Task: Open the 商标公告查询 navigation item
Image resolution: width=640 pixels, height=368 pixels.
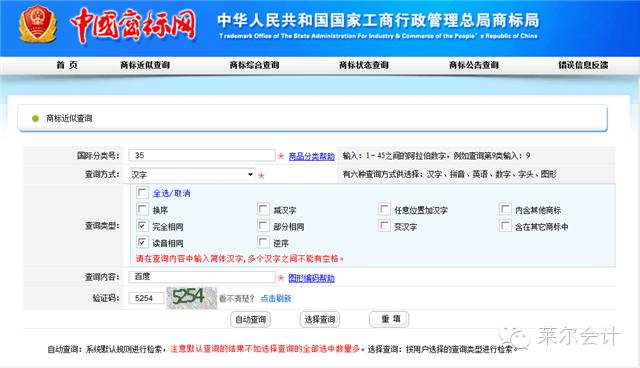Action: click(474, 65)
